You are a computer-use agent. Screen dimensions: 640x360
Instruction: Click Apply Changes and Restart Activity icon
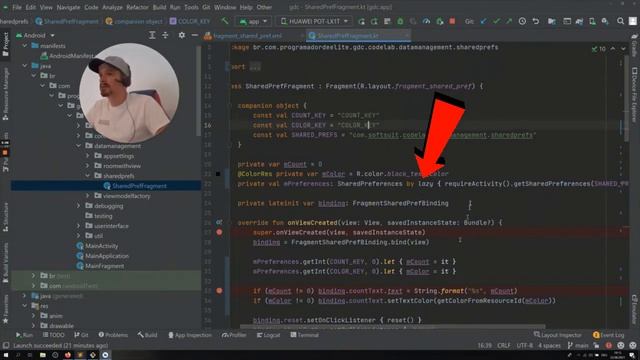point(362,21)
